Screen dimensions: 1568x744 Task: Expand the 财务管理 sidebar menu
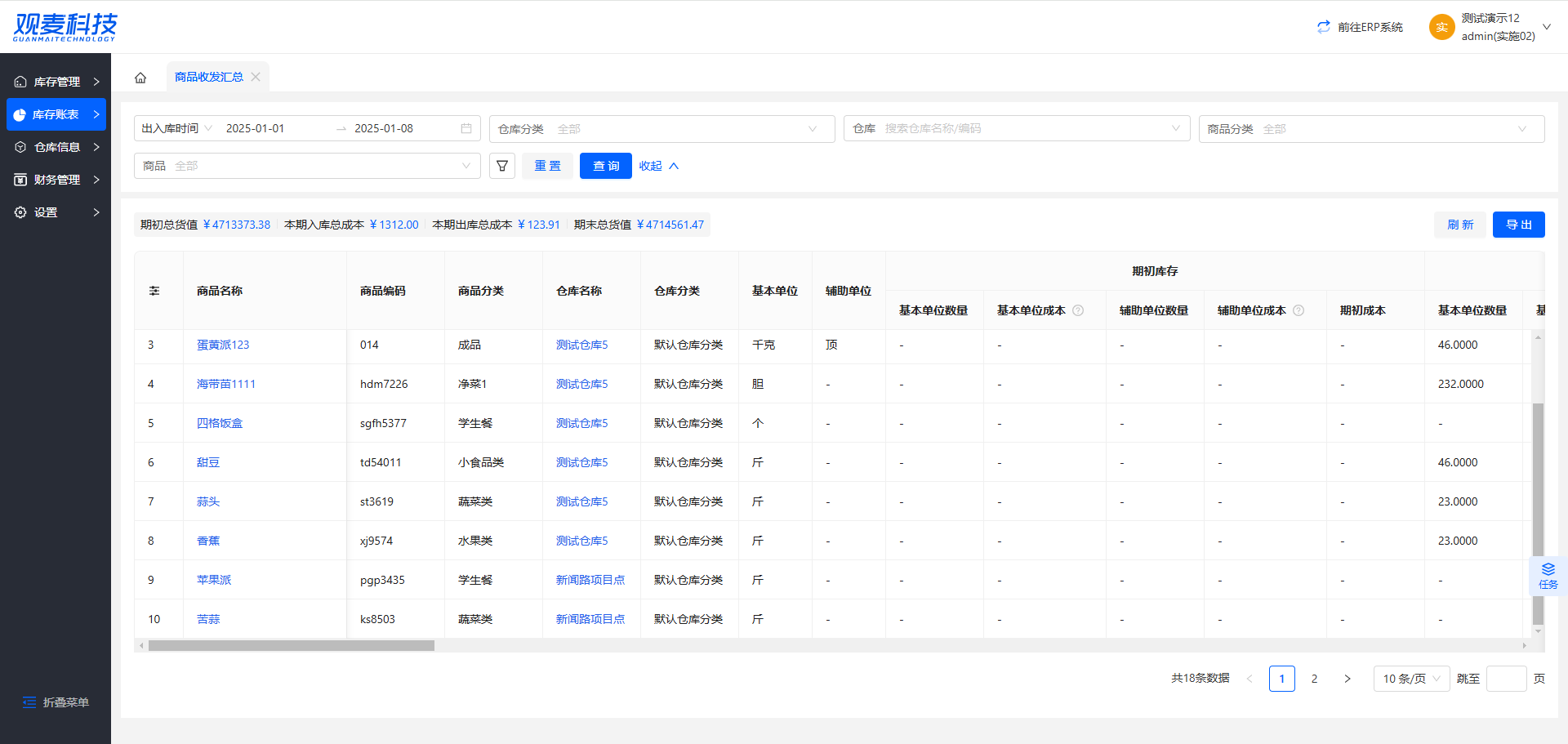click(x=56, y=180)
